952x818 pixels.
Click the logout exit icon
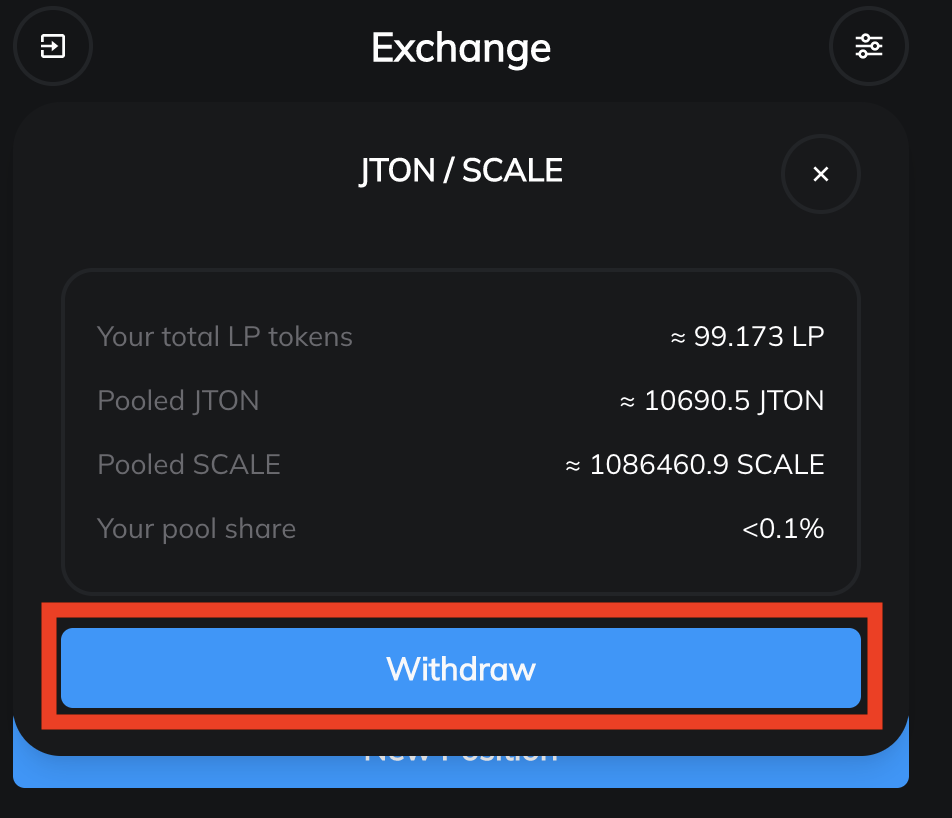pos(52,46)
